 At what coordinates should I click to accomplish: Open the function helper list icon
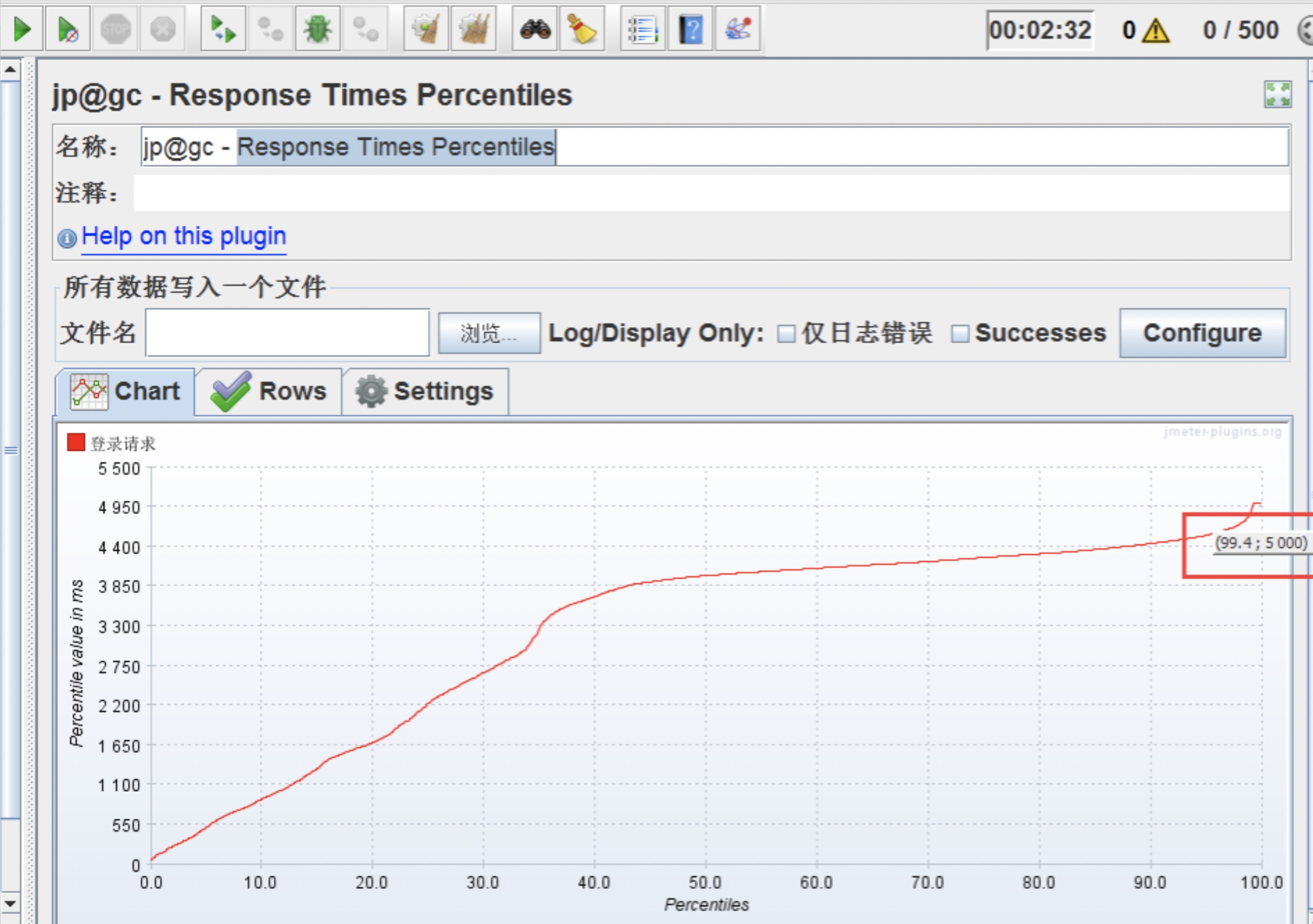click(x=643, y=29)
